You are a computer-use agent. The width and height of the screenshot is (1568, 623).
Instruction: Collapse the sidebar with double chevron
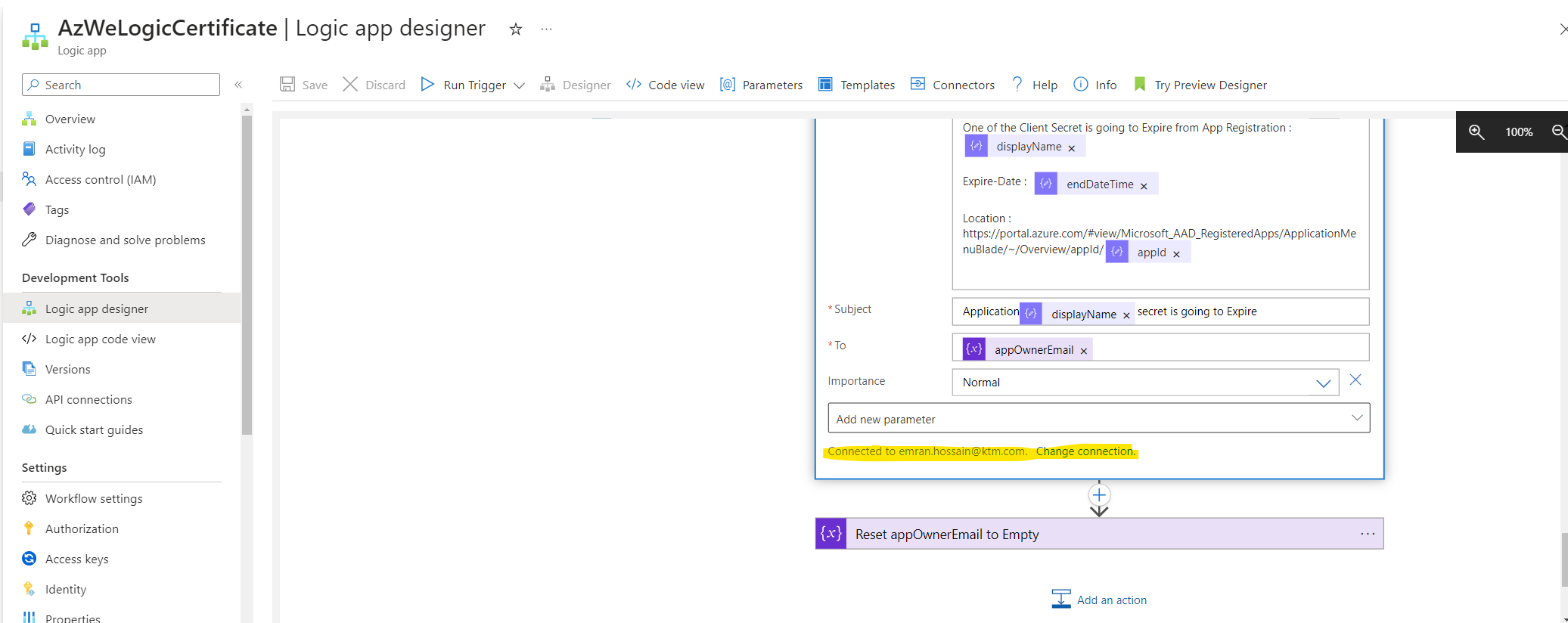(238, 85)
